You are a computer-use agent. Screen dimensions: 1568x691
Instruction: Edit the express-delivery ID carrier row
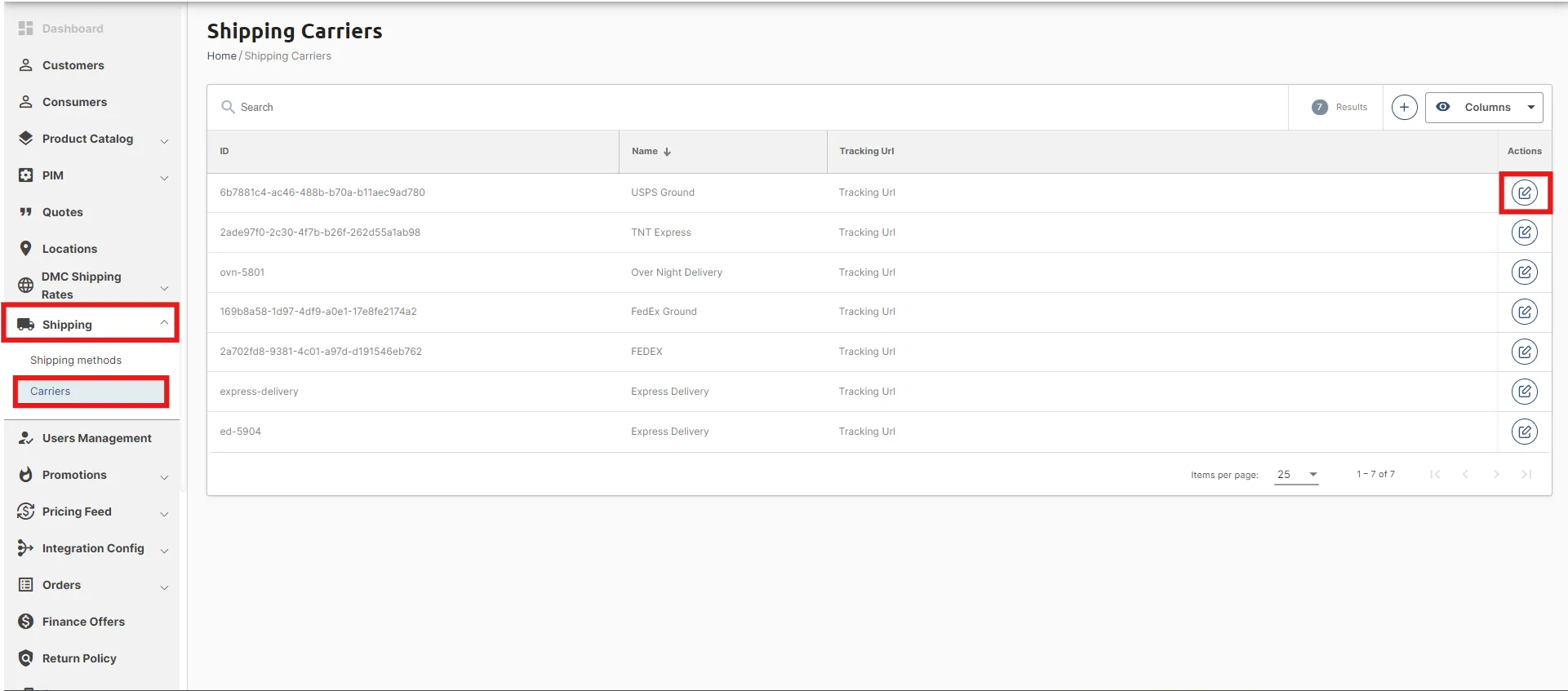(1524, 392)
